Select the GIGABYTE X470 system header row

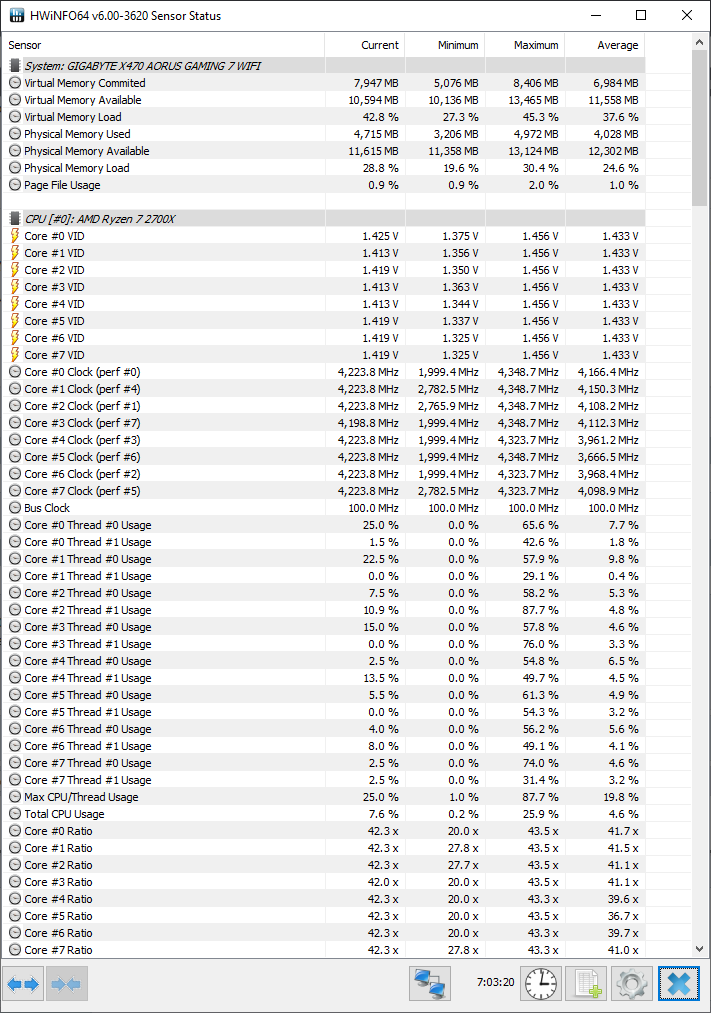[x=142, y=66]
